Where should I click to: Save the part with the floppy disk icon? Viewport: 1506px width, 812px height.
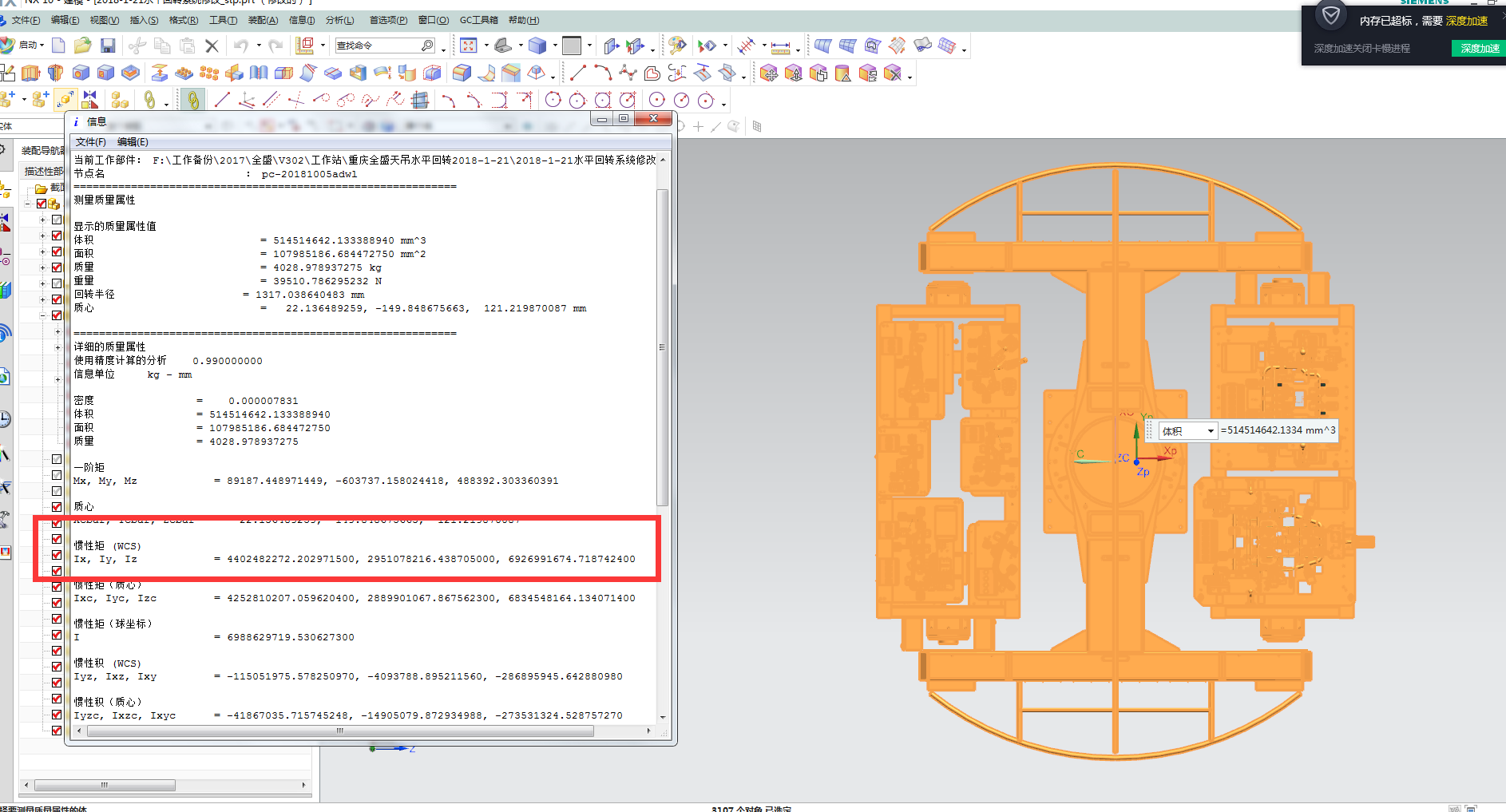point(108,46)
